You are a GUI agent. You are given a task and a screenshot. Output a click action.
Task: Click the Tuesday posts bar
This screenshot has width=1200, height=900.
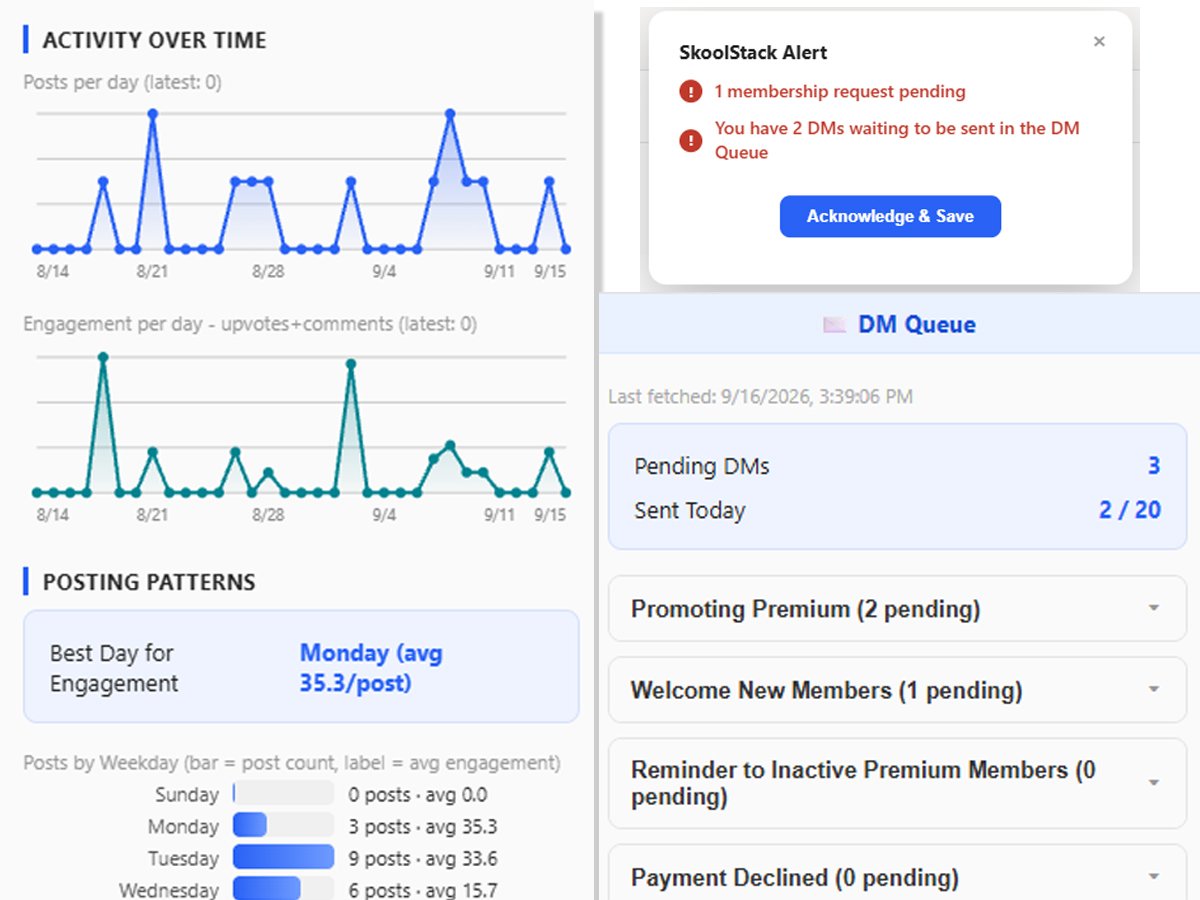283,857
